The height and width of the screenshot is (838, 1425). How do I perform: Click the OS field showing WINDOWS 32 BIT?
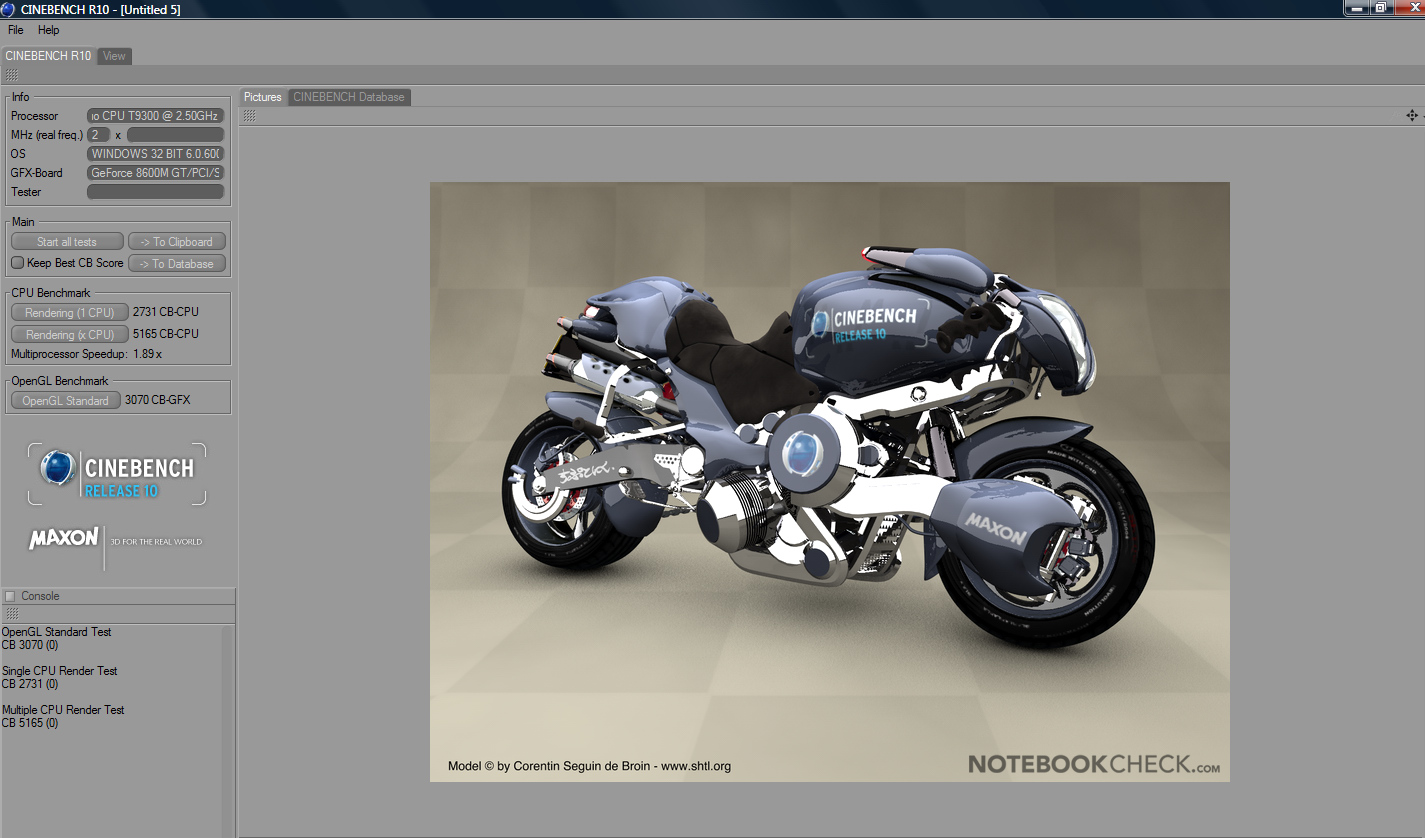155,154
